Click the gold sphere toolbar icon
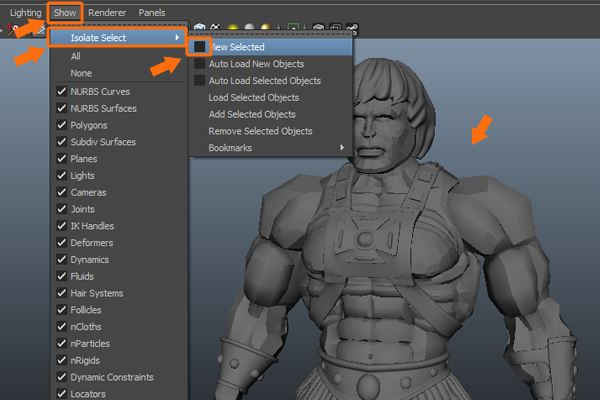Viewport: 600px width, 400px height. click(x=265, y=27)
